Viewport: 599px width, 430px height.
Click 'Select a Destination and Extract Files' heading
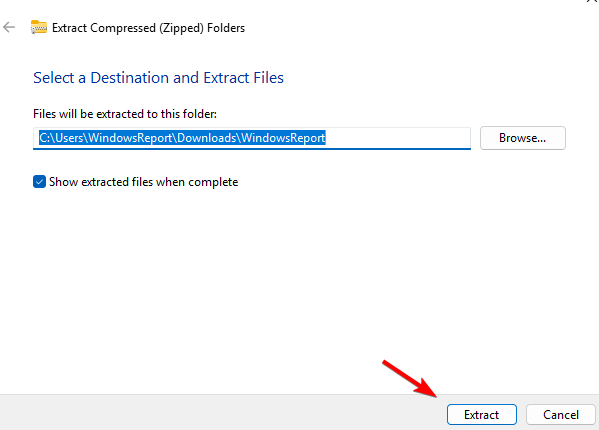click(158, 78)
